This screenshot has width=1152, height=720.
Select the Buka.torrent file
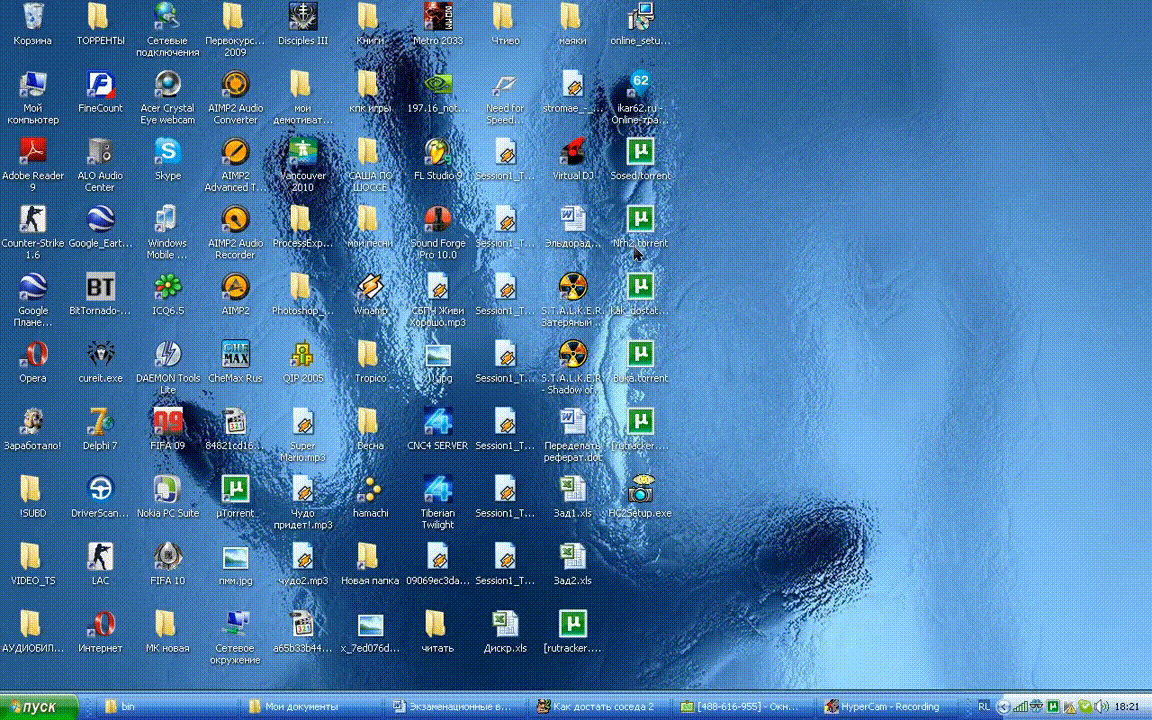[x=640, y=355]
